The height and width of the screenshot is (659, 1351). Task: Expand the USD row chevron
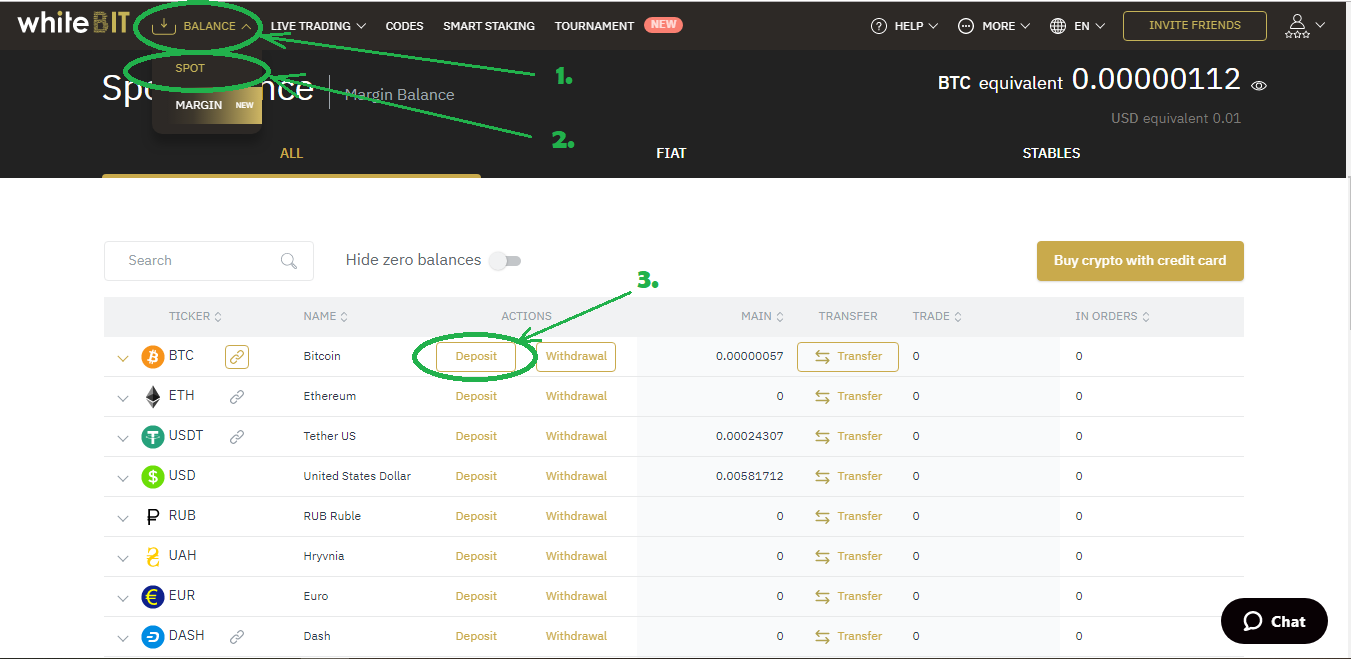[x=123, y=478]
